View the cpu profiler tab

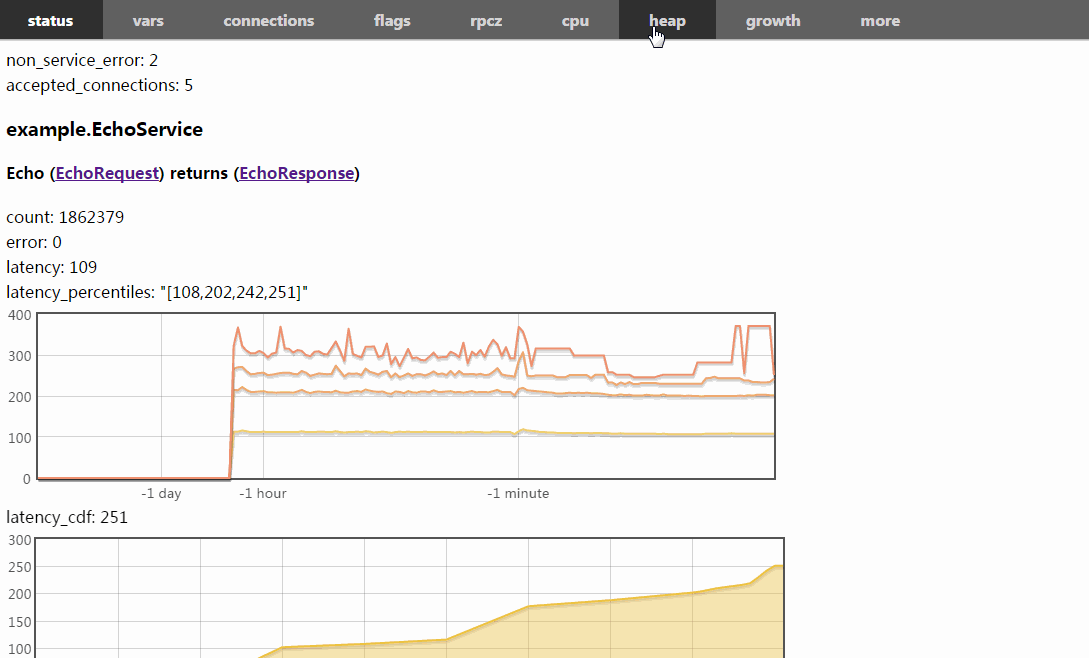click(x=575, y=20)
